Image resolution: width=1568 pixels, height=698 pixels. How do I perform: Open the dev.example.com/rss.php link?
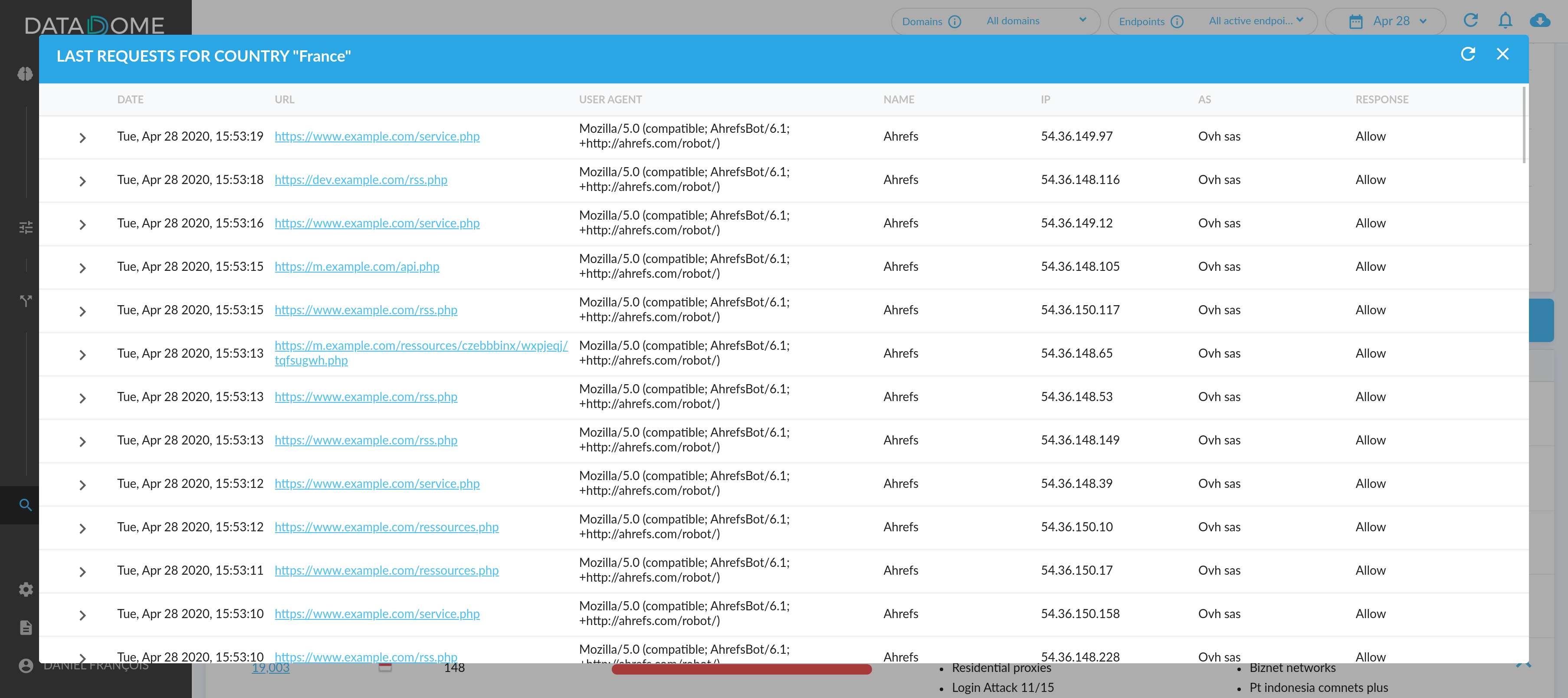(x=361, y=180)
